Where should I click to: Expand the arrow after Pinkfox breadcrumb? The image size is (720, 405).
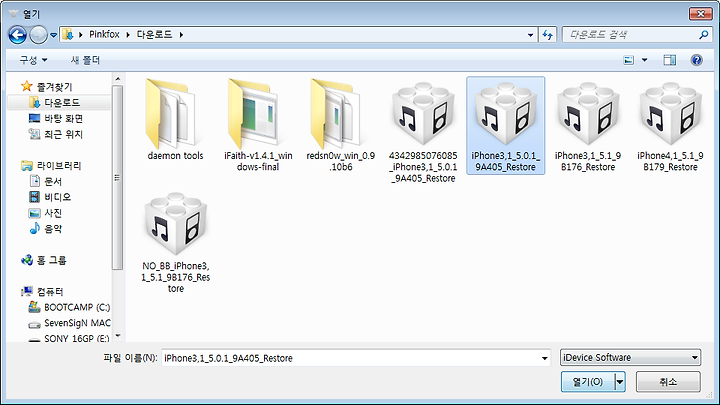coord(128,34)
